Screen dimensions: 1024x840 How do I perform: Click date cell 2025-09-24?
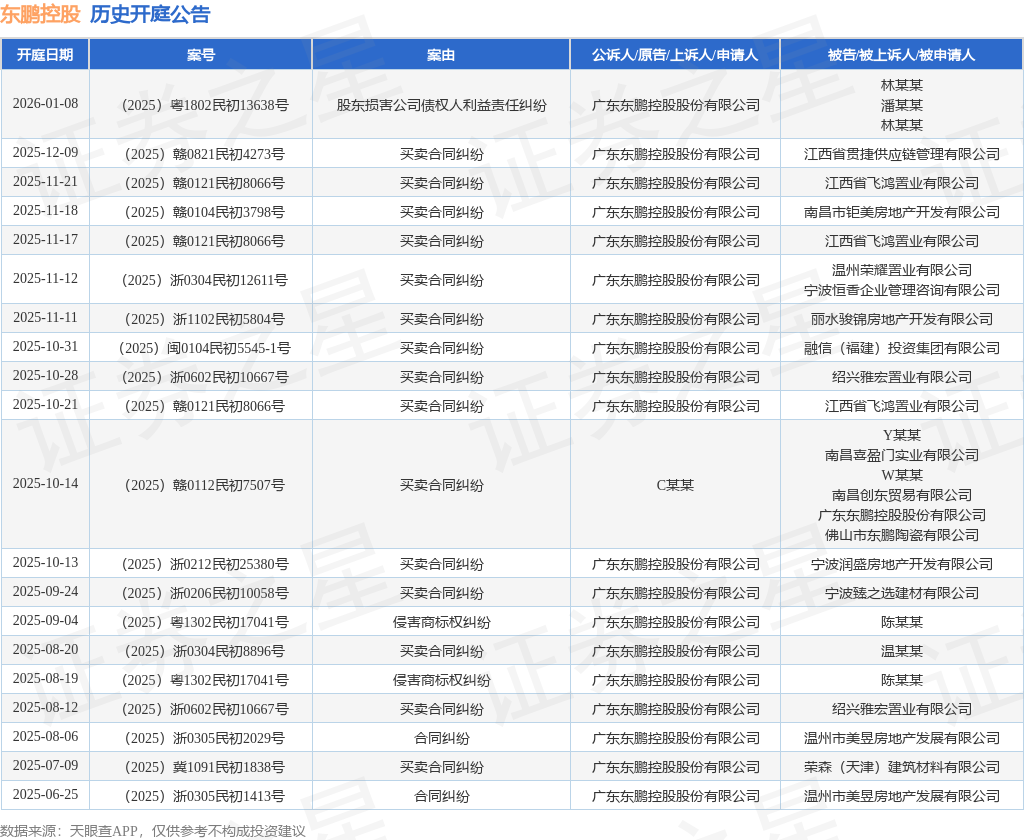coord(45,591)
